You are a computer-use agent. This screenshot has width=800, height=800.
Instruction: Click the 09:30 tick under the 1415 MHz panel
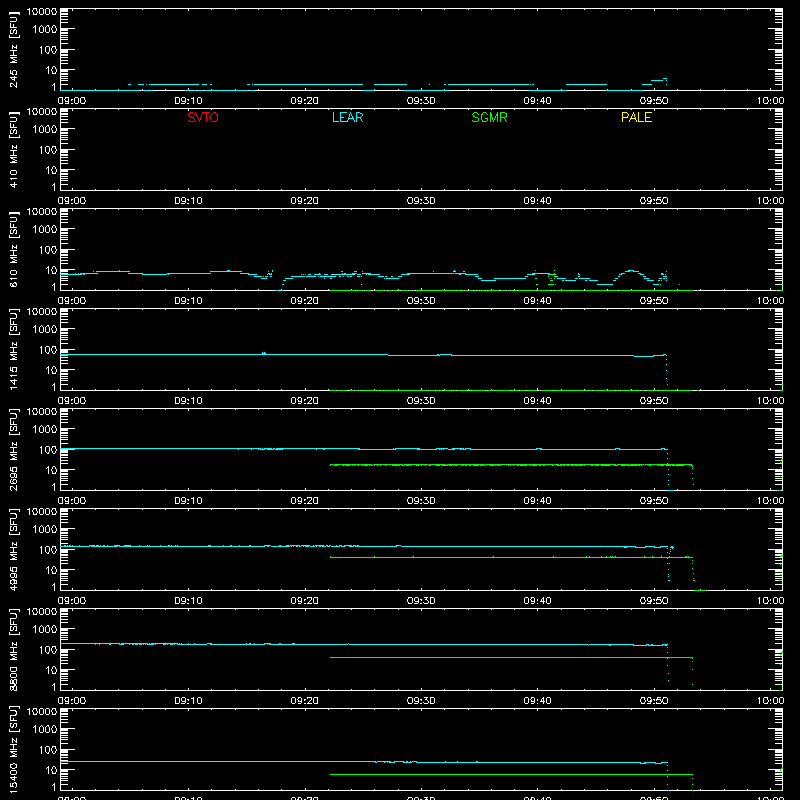(x=421, y=401)
